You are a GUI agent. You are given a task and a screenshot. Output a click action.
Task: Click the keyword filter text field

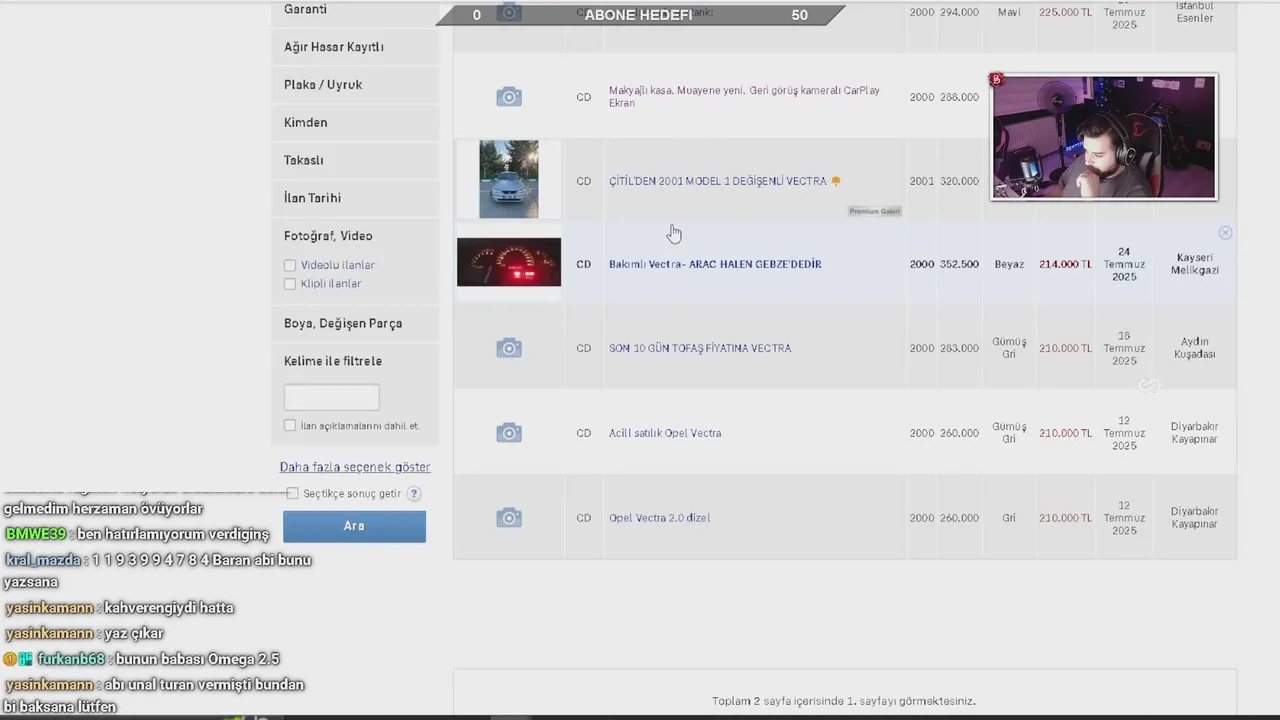tap(332, 397)
